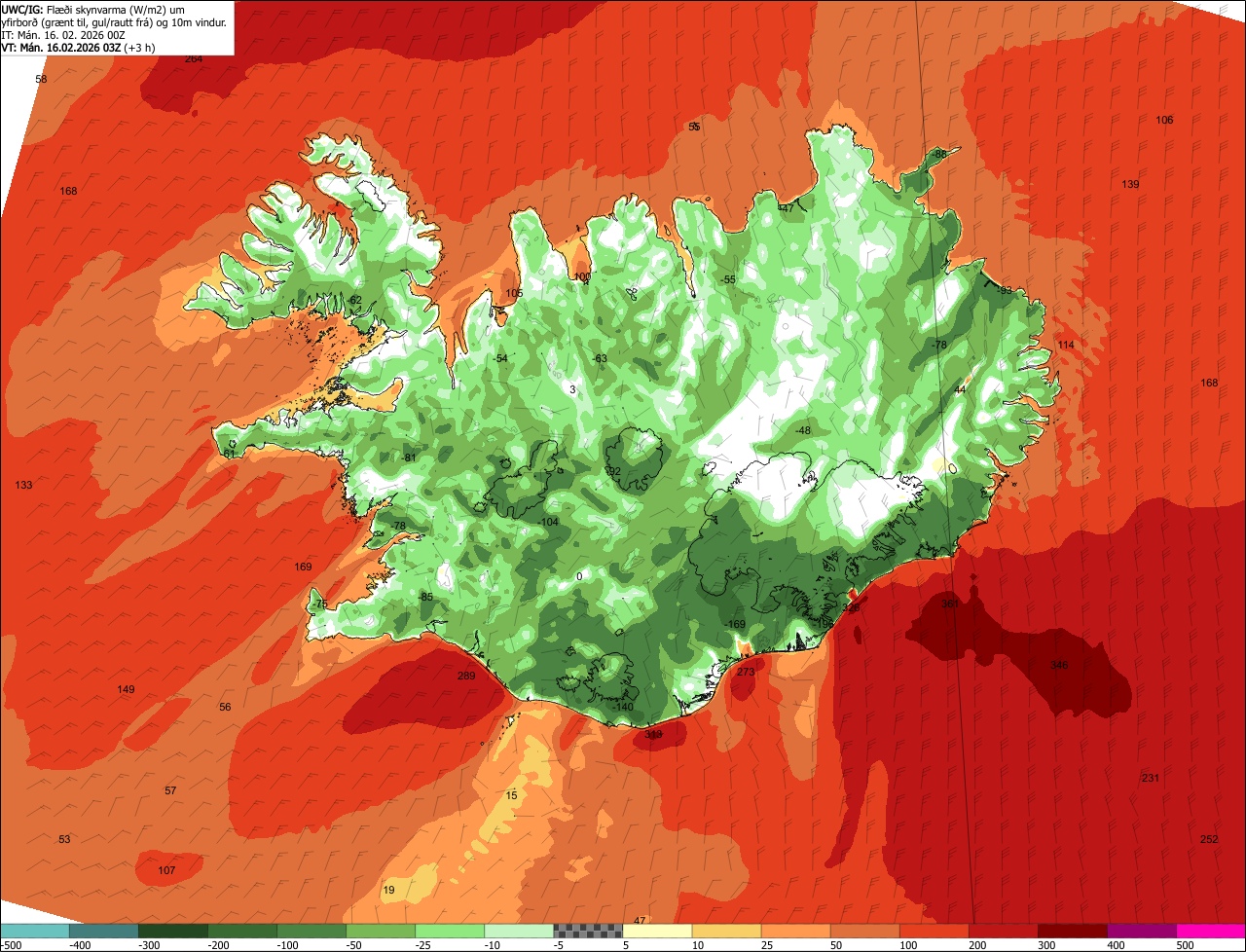This screenshot has height=952, width=1246.
Task: Click the light green legend swatch from -25 to -10
Action: tap(450, 931)
